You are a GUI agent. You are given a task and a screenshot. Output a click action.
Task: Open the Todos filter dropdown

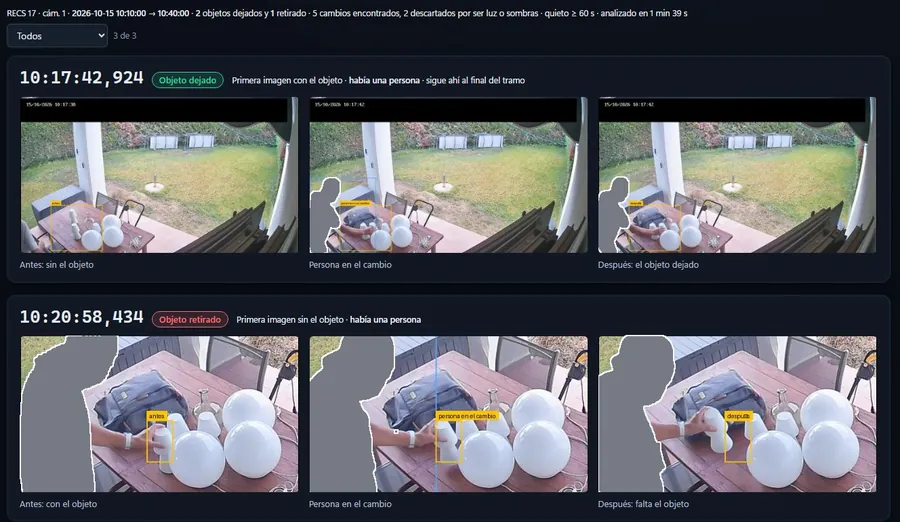[x=57, y=36]
